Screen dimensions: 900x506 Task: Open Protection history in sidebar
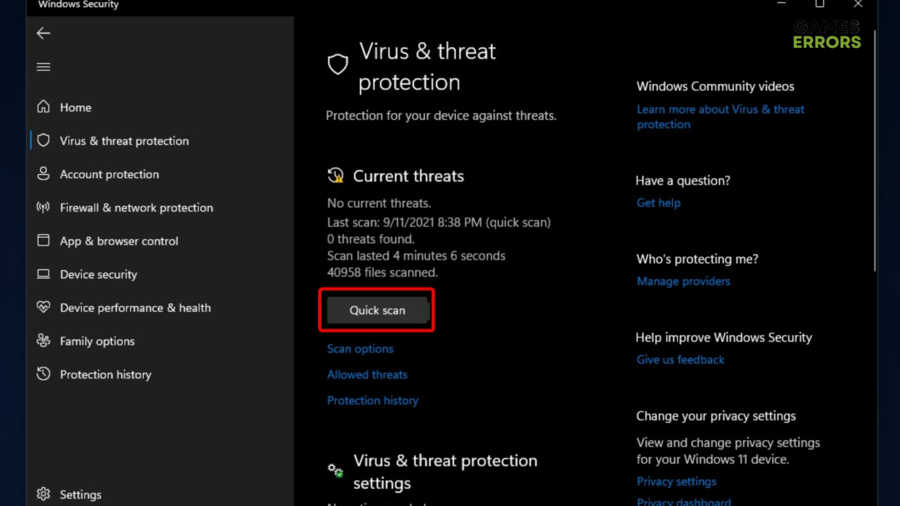(x=105, y=375)
